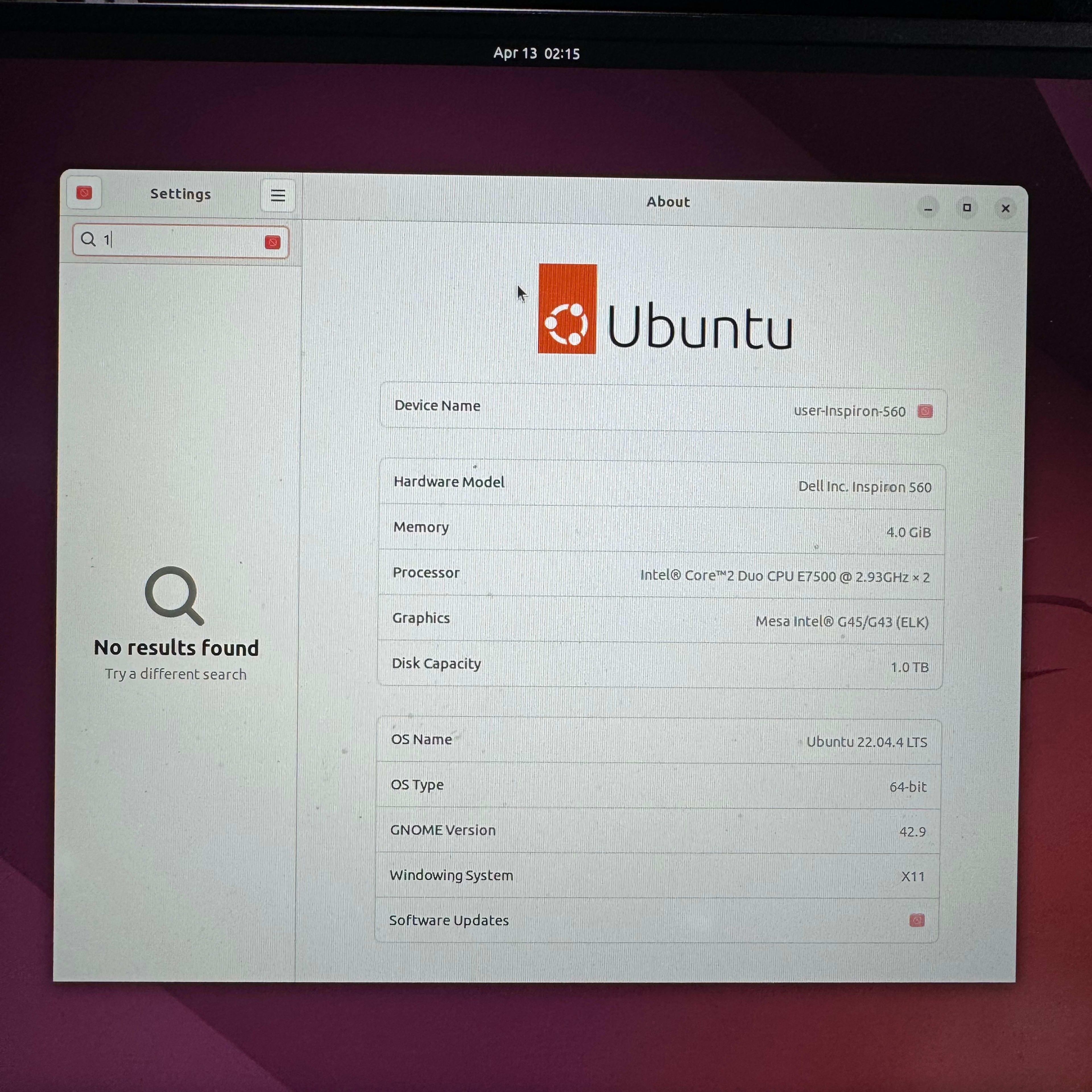Click the windowing system value X11
Screen dimensions: 1092x1092
[x=913, y=877]
